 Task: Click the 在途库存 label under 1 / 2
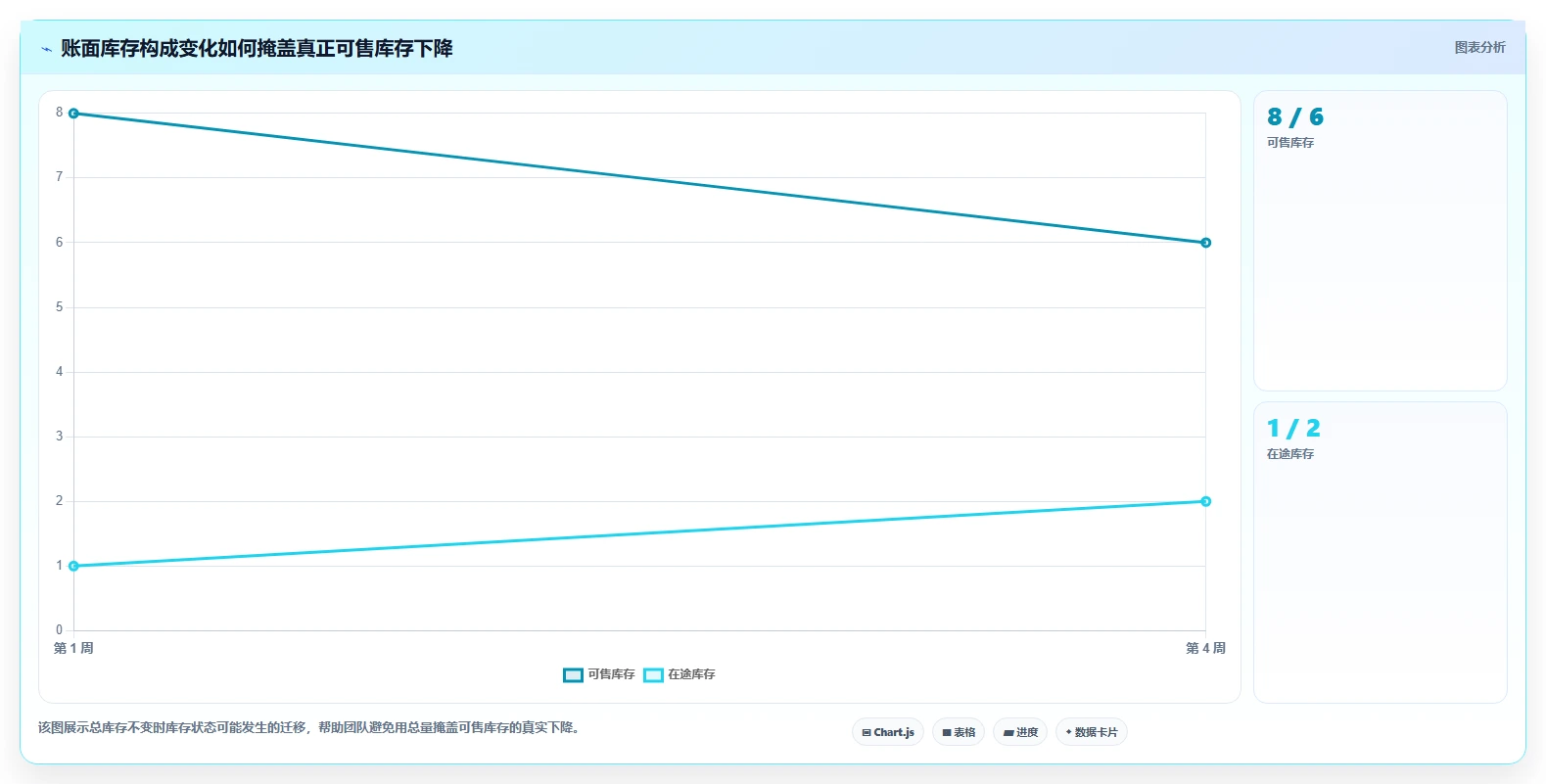pyautogui.click(x=1290, y=454)
